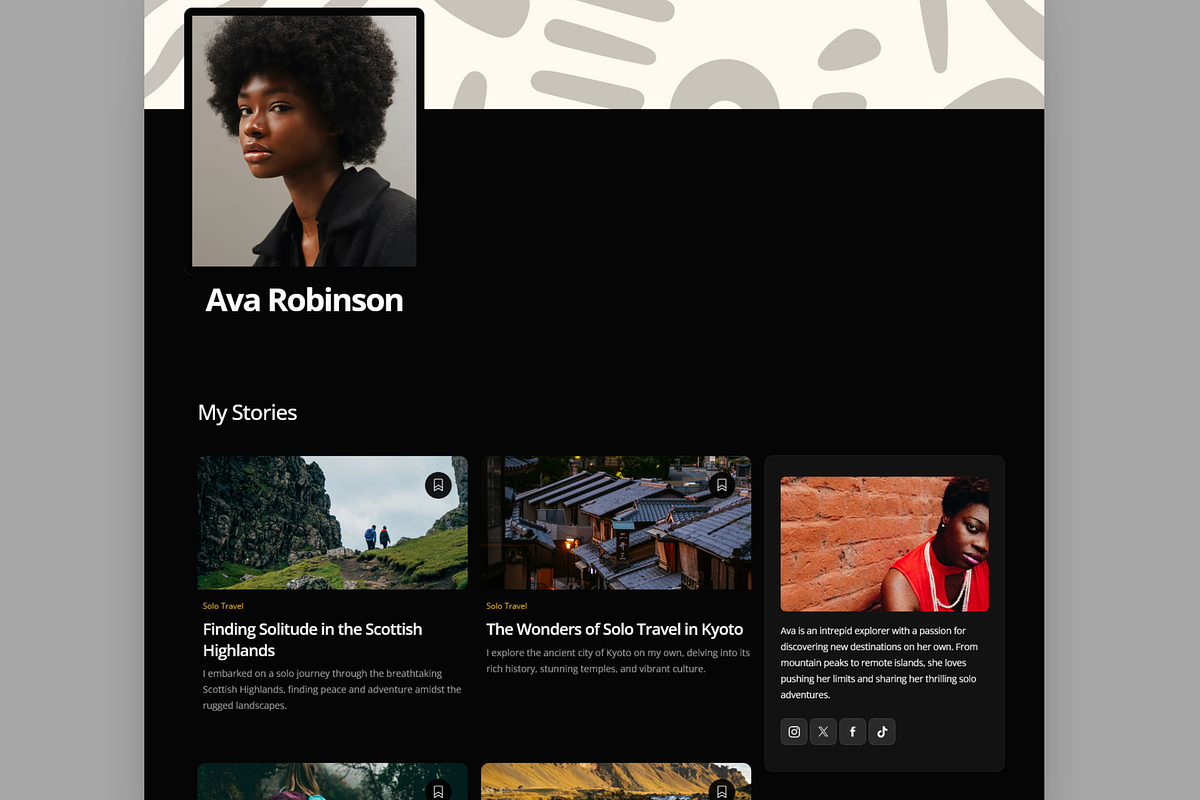Click Ava's intrepid explorer bio paragraph
This screenshot has width=1200, height=800.
click(x=880, y=662)
